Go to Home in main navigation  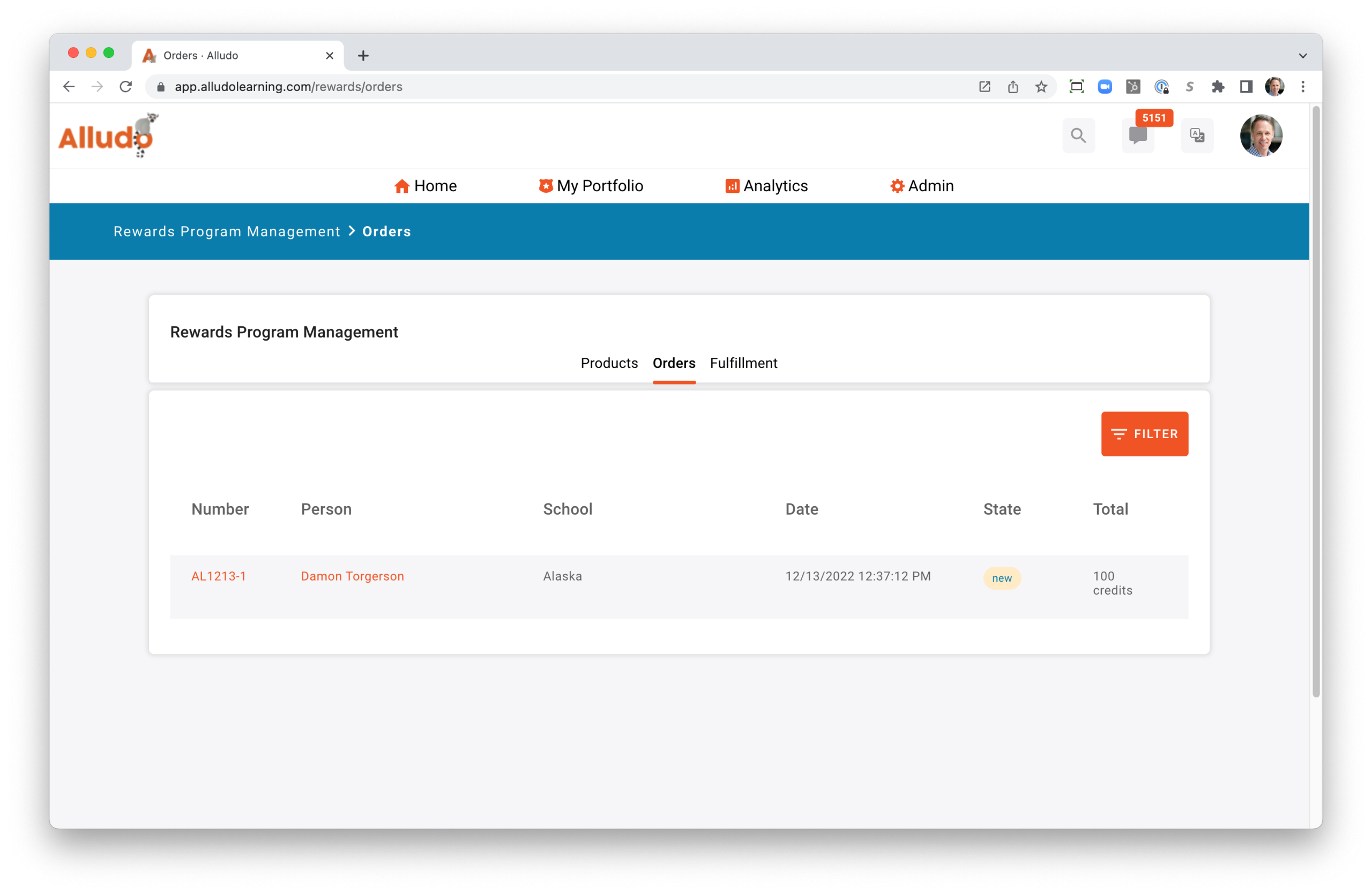[425, 185]
